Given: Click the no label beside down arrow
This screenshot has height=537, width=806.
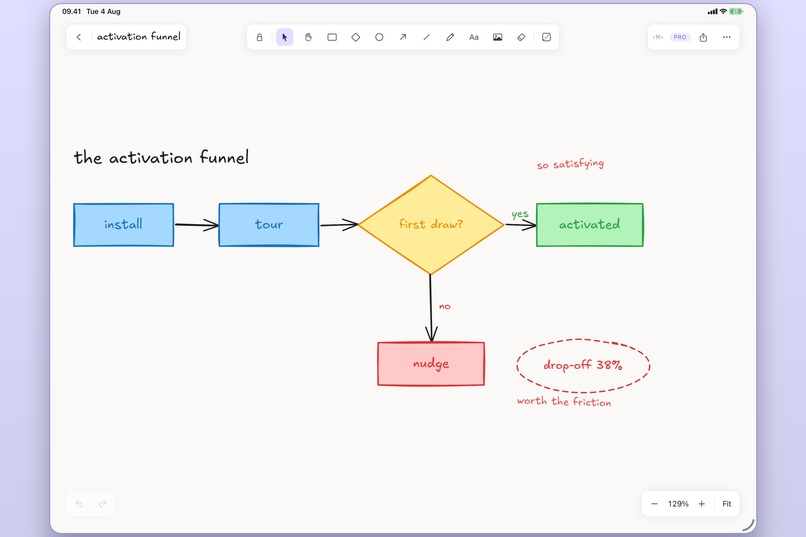Looking at the screenshot, I should click(445, 306).
